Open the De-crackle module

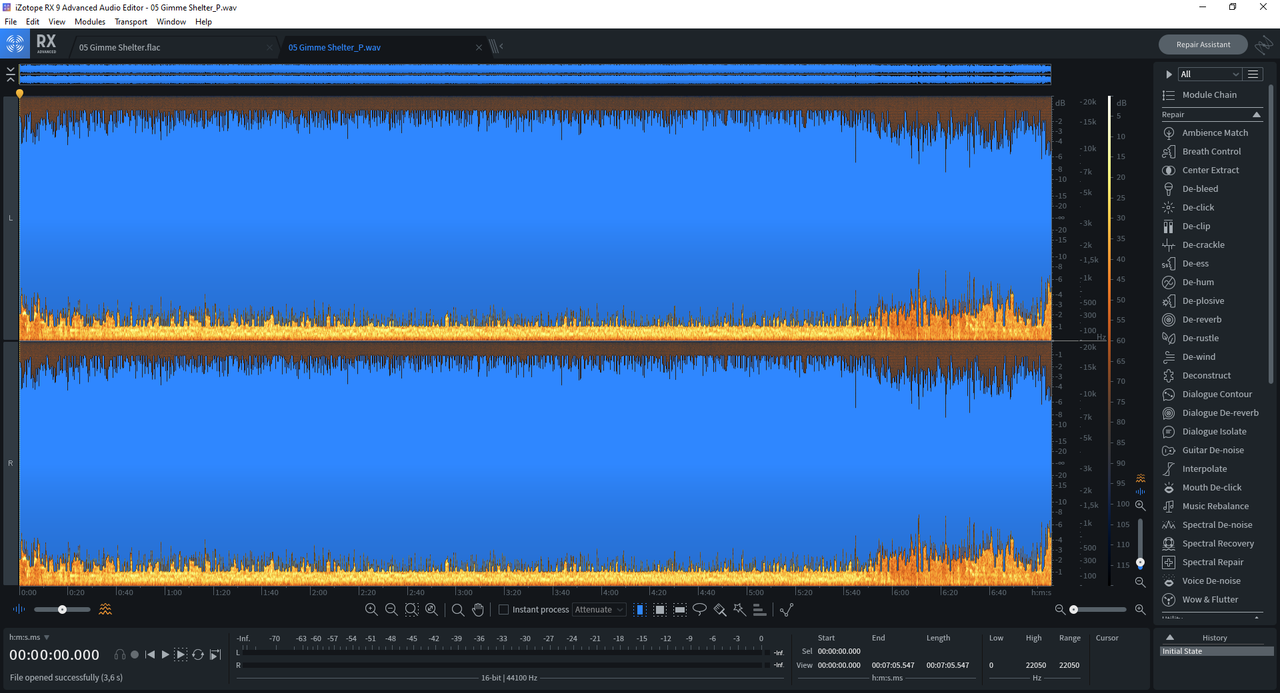(1194, 245)
